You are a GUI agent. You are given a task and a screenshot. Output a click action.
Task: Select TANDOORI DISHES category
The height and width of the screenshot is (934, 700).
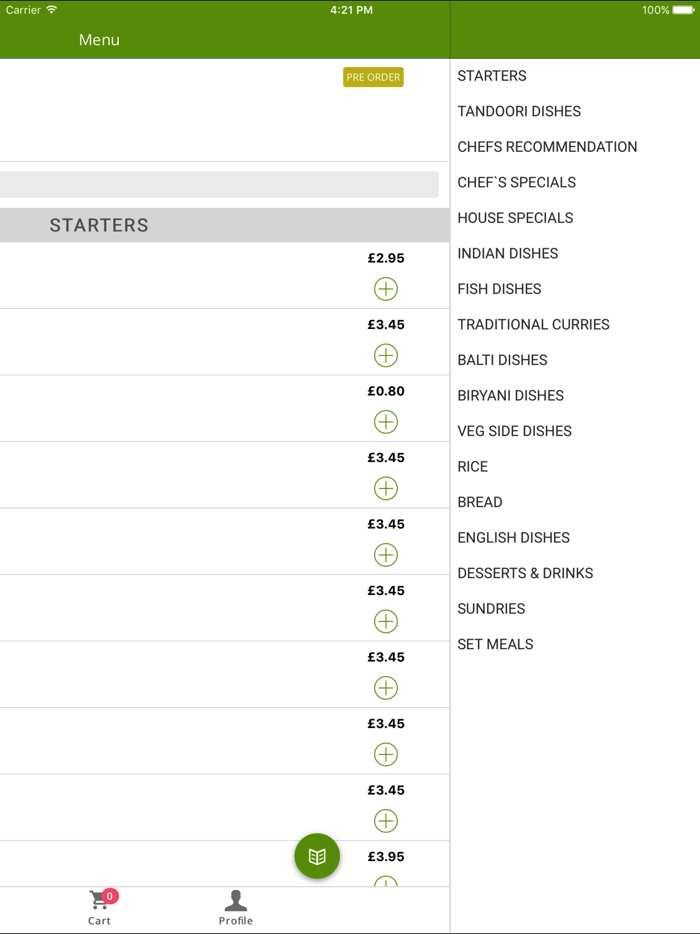[519, 111]
